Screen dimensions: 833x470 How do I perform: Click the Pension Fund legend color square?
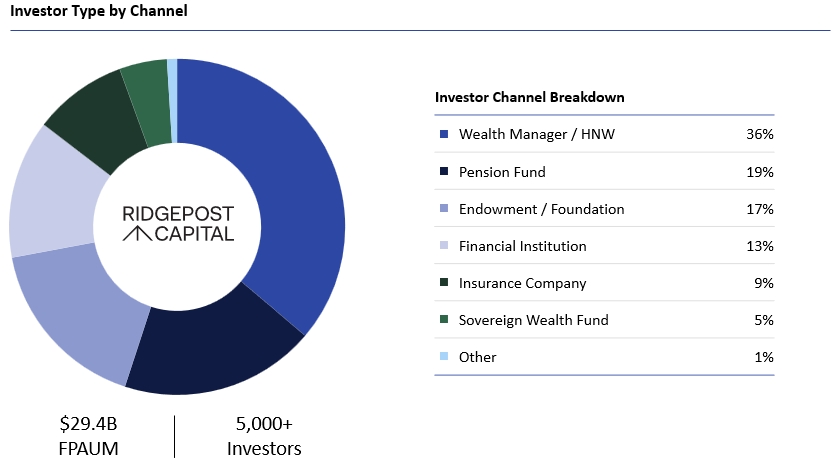[443, 172]
